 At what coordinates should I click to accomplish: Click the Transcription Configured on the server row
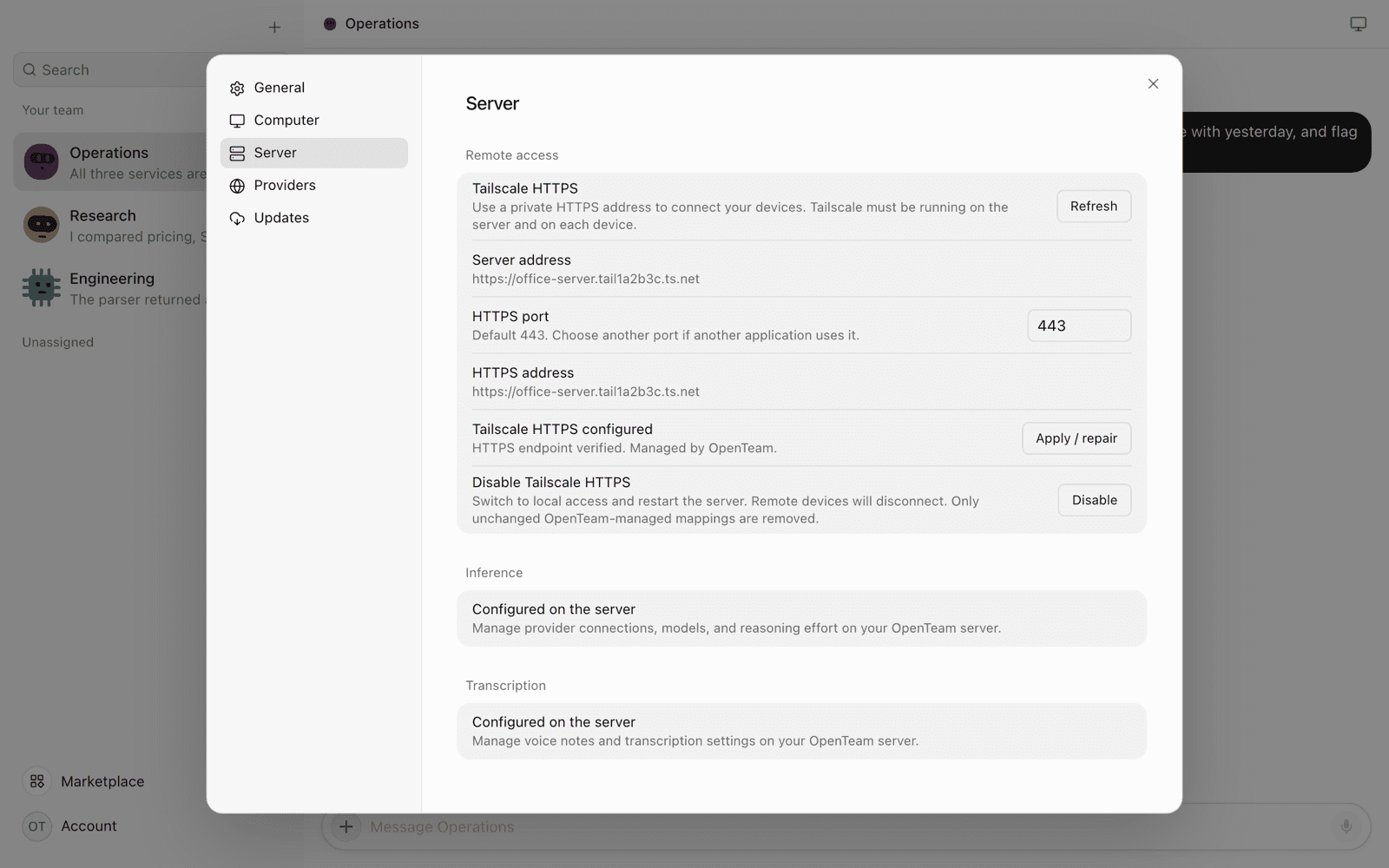[801, 731]
